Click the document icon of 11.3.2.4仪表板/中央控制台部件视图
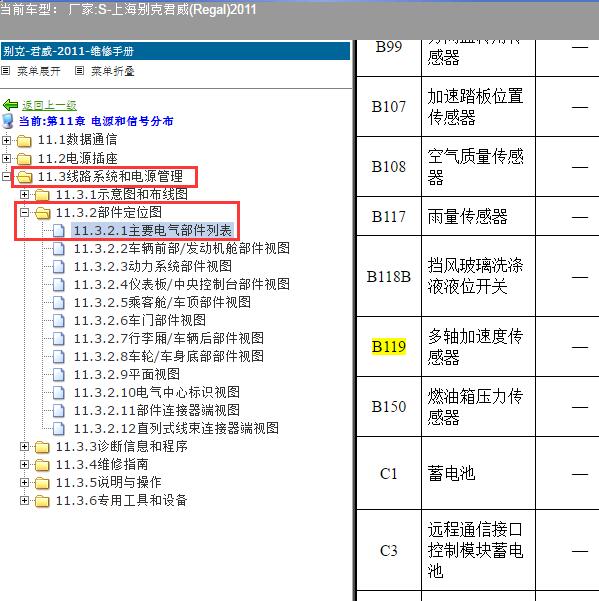 [59, 284]
